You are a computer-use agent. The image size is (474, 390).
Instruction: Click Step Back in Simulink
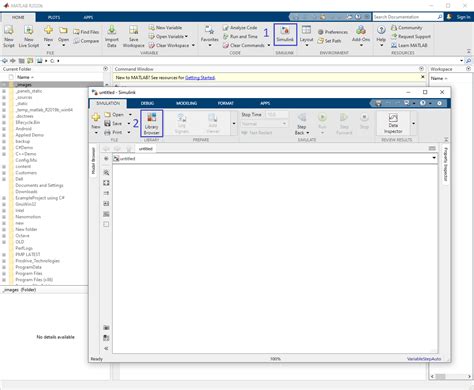point(302,123)
